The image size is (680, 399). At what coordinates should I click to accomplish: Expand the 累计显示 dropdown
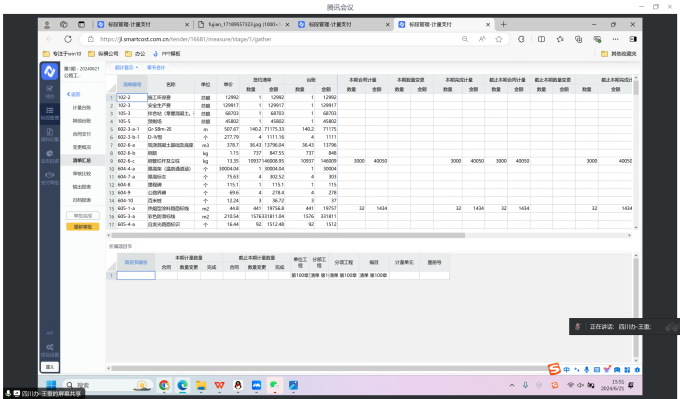(126, 68)
